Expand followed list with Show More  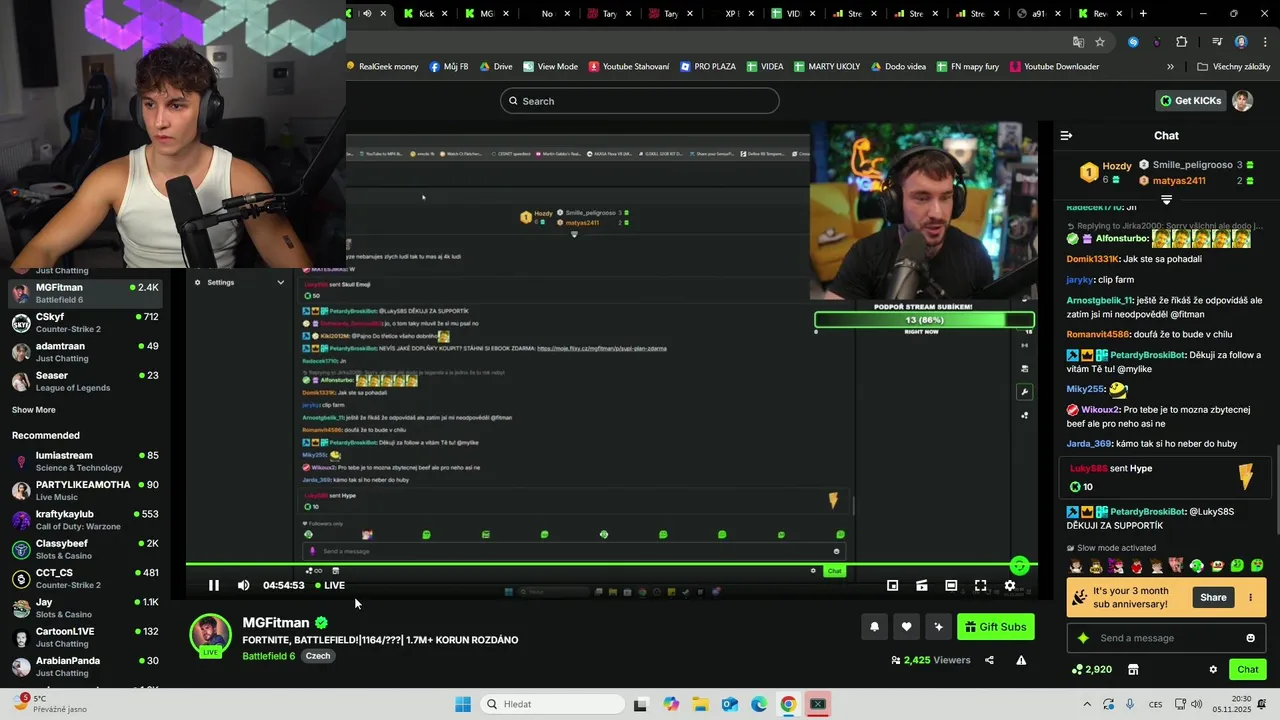pos(33,410)
